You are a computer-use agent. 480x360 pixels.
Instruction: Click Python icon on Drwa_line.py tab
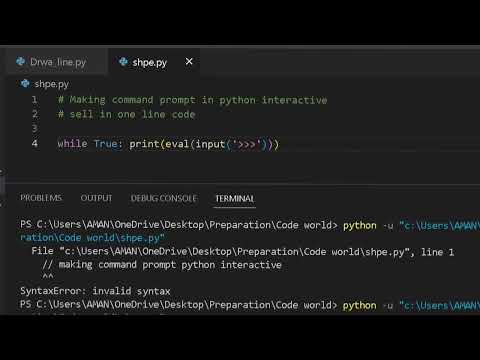point(21,61)
